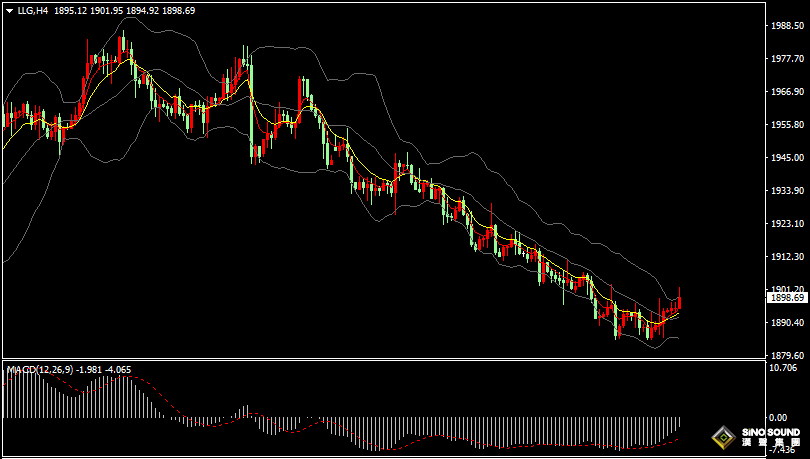Click the Sino Sound diamond logo icon
Viewport: 810px width, 459px height.
click(722, 437)
